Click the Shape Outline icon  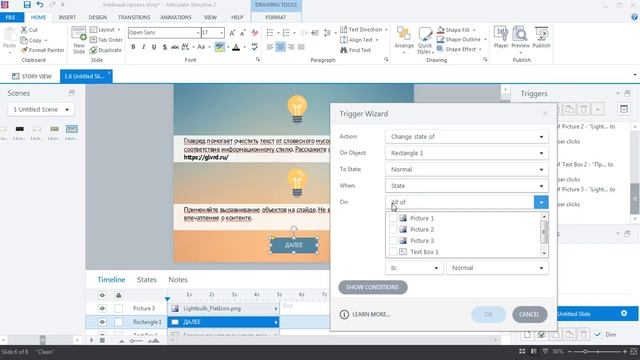(x=440, y=39)
